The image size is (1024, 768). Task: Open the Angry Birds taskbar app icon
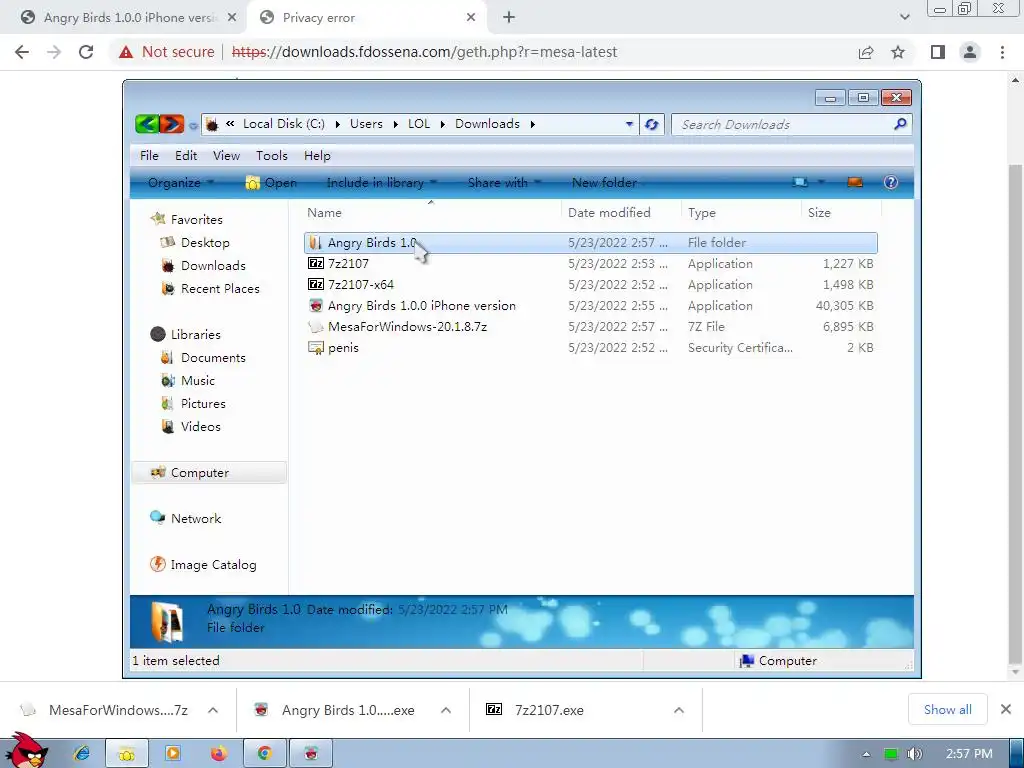coord(311,754)
